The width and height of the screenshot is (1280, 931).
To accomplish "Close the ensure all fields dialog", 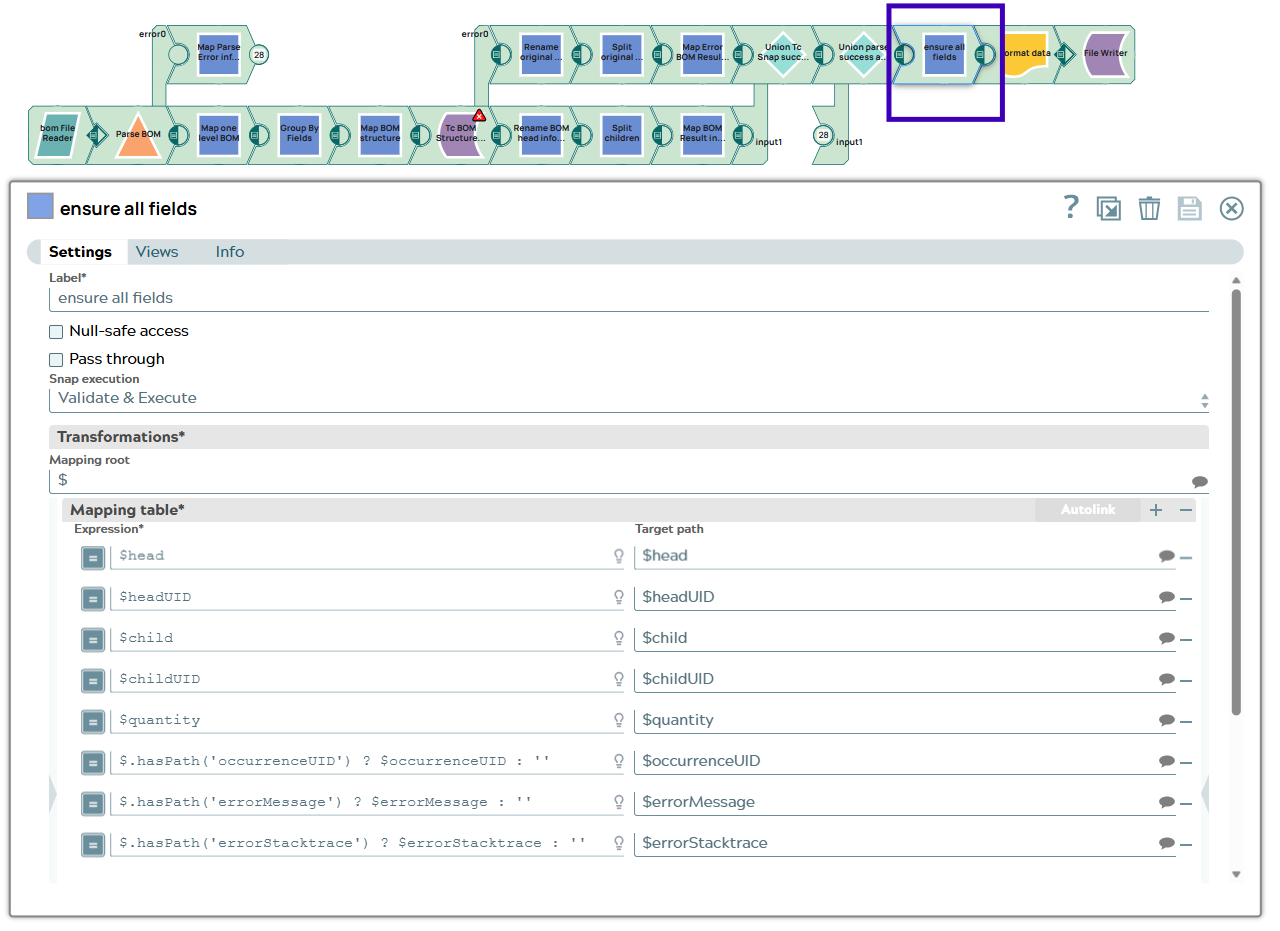I will 1231,208.
